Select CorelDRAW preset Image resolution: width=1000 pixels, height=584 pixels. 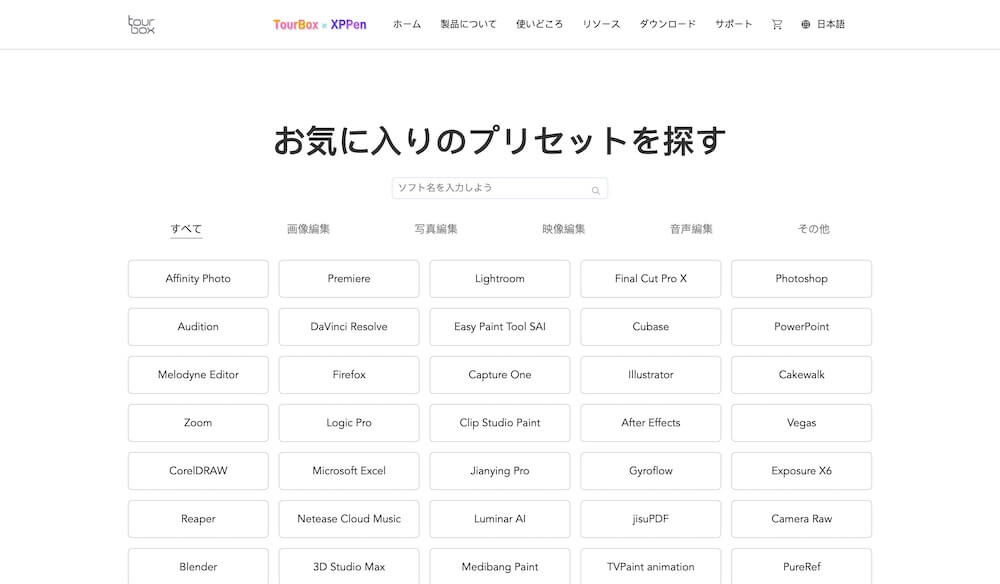click(x=198, y=471)
